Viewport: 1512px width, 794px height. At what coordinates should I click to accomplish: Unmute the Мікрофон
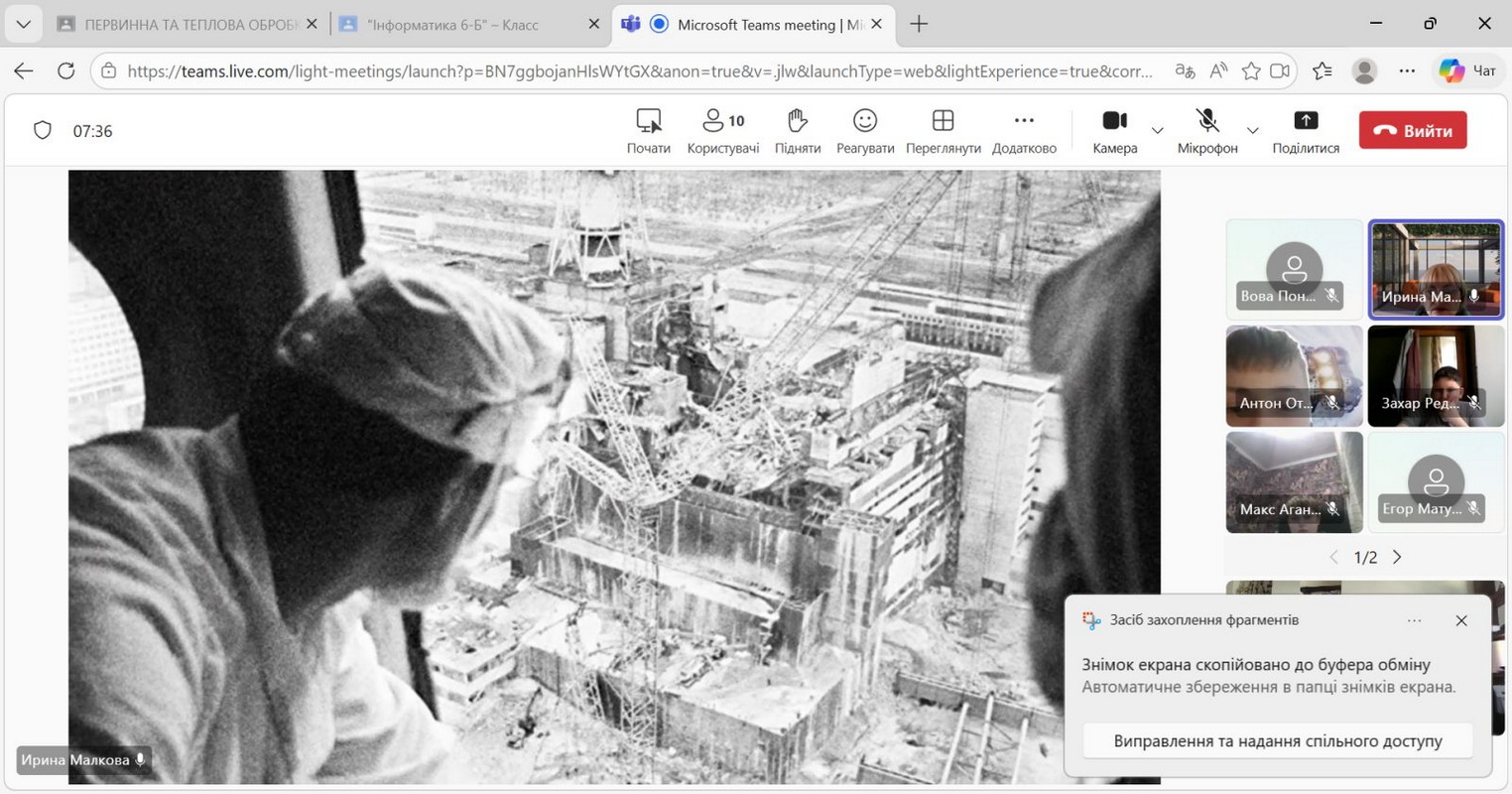(x=1206, y=131)
